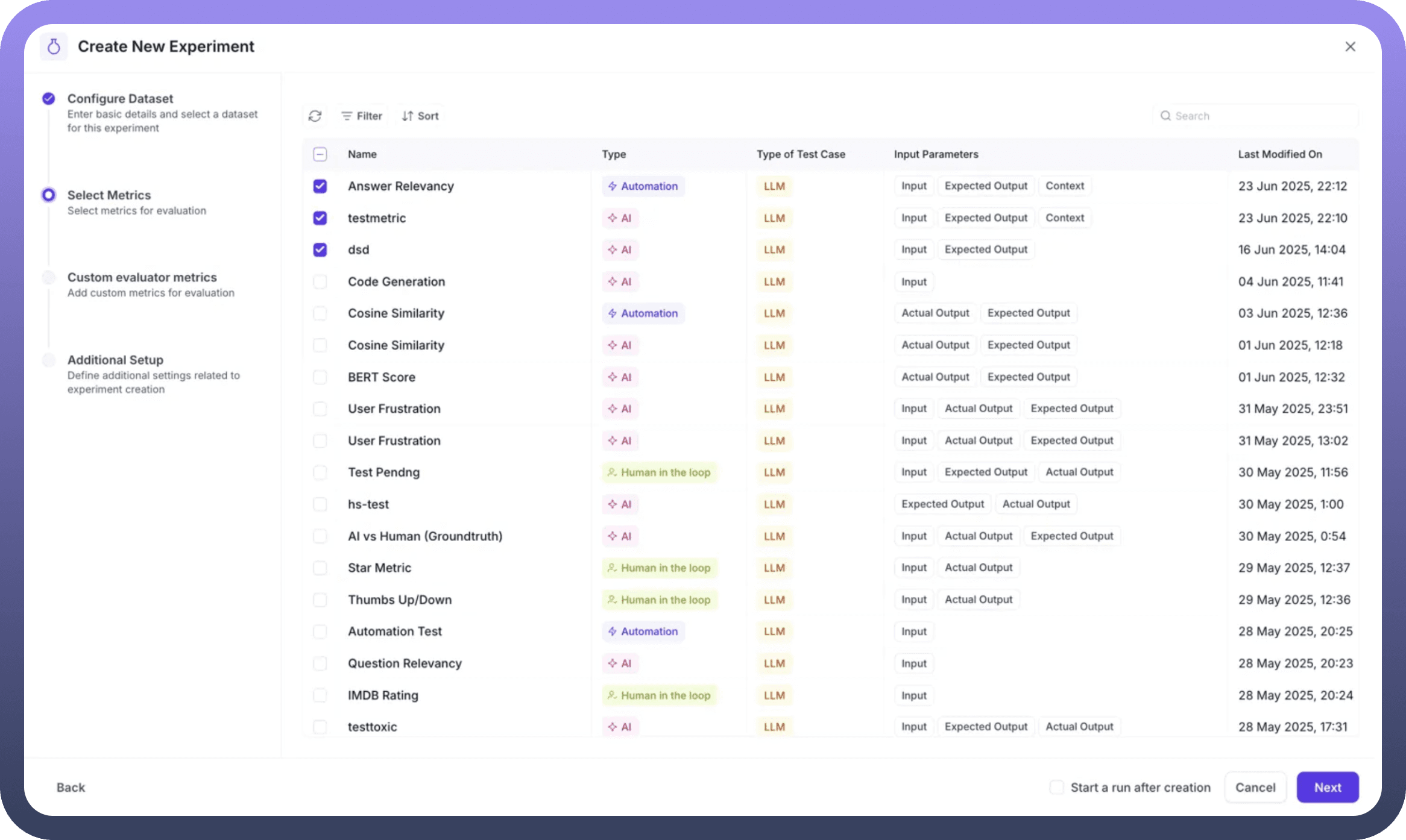
Task: Click the AI type badge on Code Generation row
Action: (x=620, y=281)
